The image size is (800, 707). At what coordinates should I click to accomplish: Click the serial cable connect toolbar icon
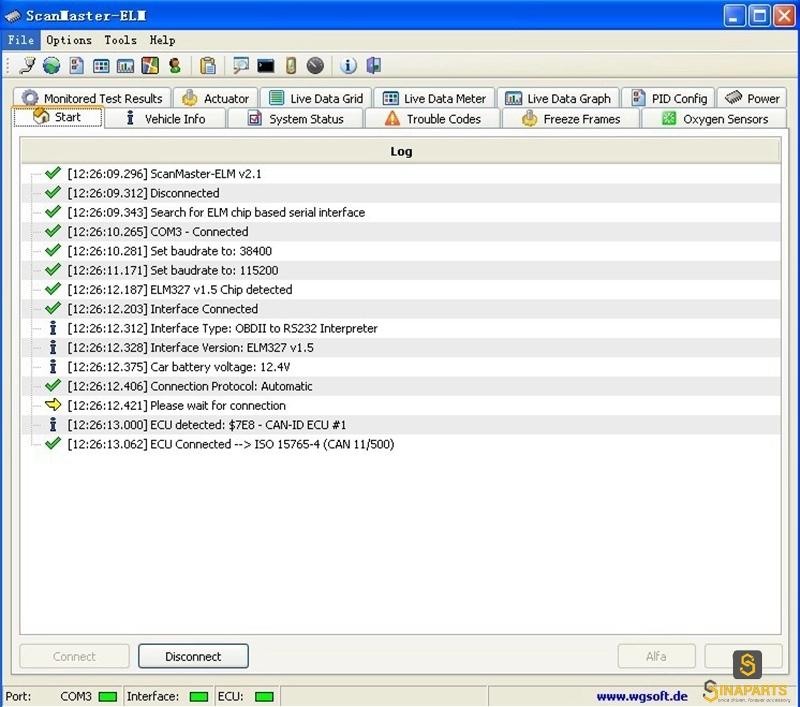pyautogui.click(x=28, y=65)
